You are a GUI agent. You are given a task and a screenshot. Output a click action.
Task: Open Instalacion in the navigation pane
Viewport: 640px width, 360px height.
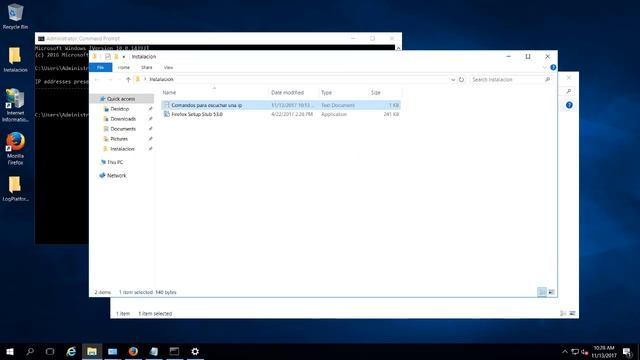(122, 149)
